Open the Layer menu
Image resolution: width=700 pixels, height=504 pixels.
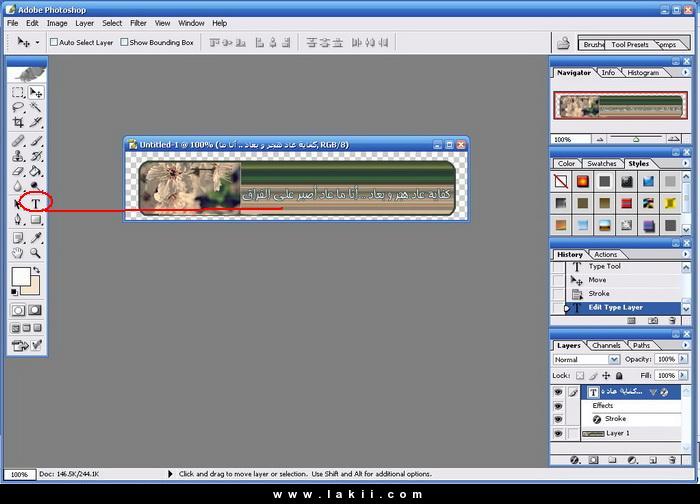click(84, 23)
